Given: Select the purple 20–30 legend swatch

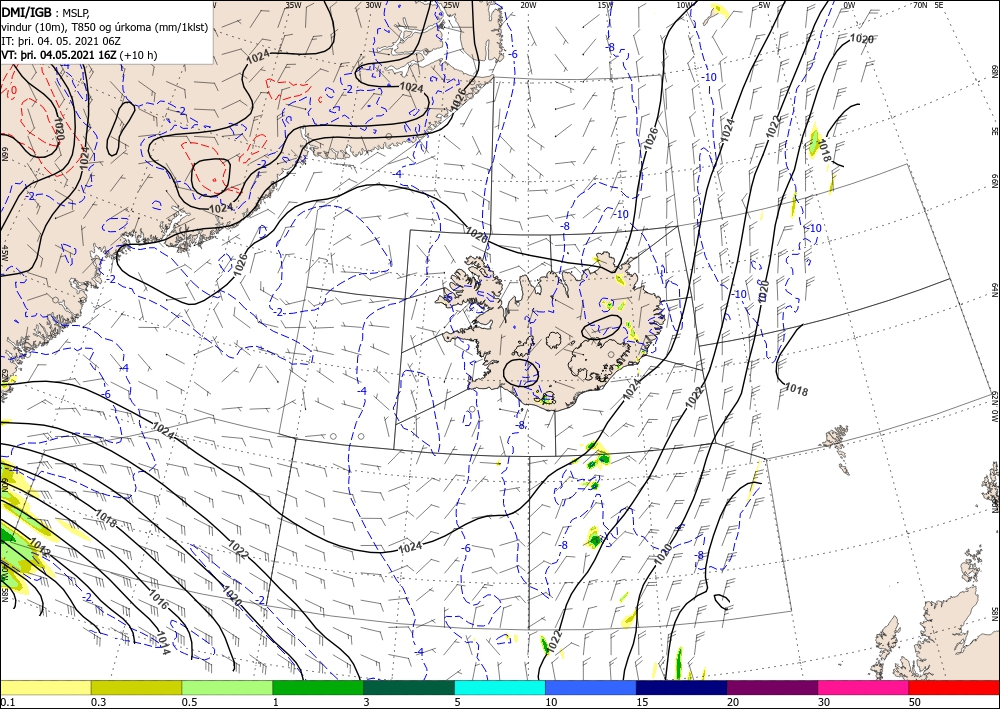Looking at the screenshot, I should click(772, 687).
